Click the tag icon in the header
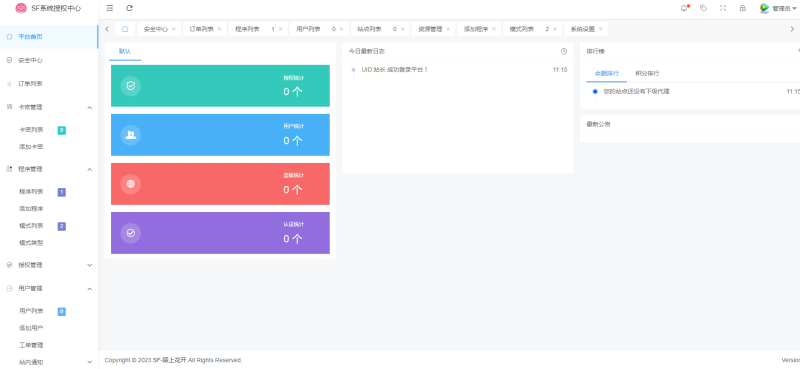 coord(703,8)
